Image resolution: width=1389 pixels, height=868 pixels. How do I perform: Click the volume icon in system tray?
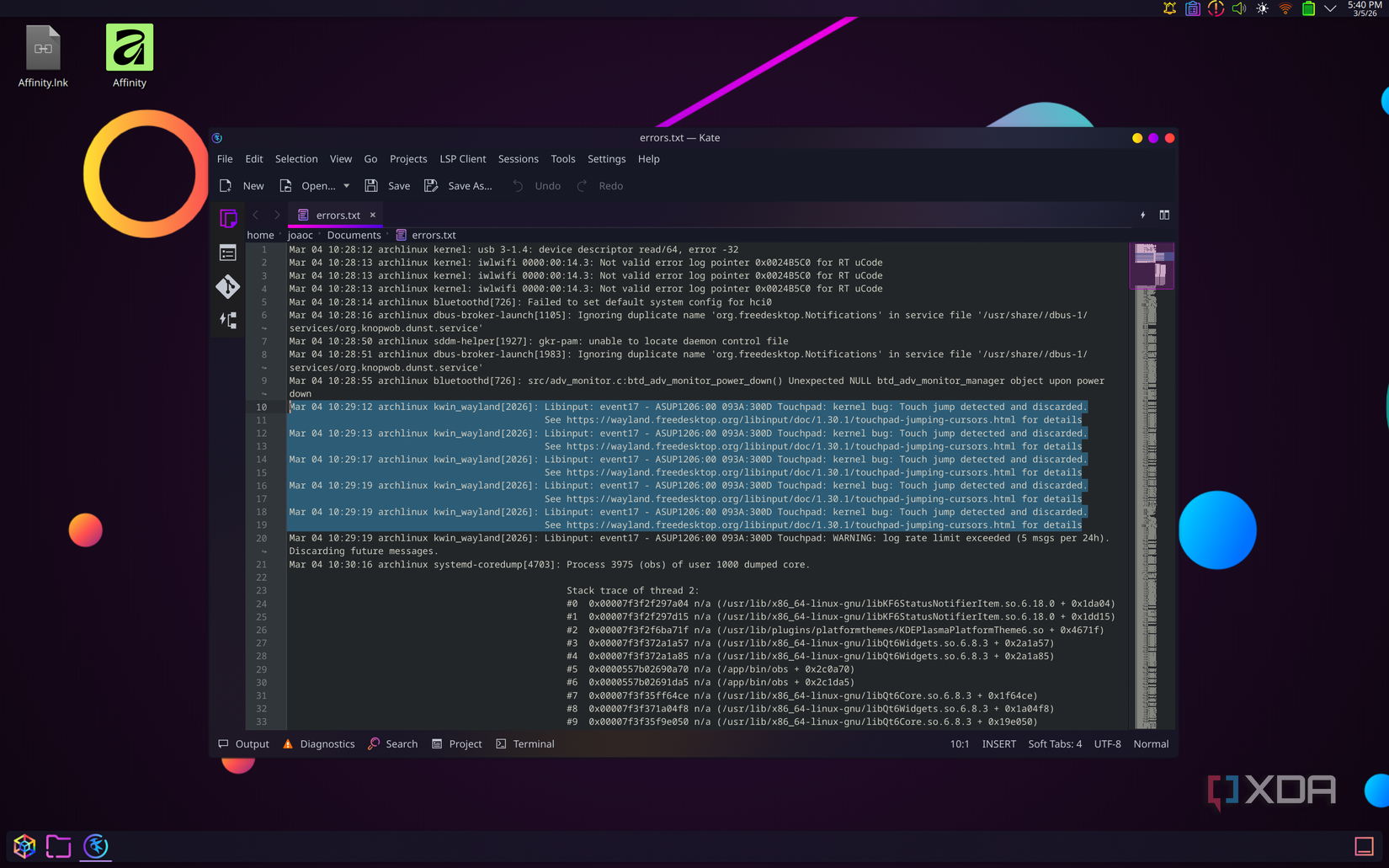coord(1237,8)
